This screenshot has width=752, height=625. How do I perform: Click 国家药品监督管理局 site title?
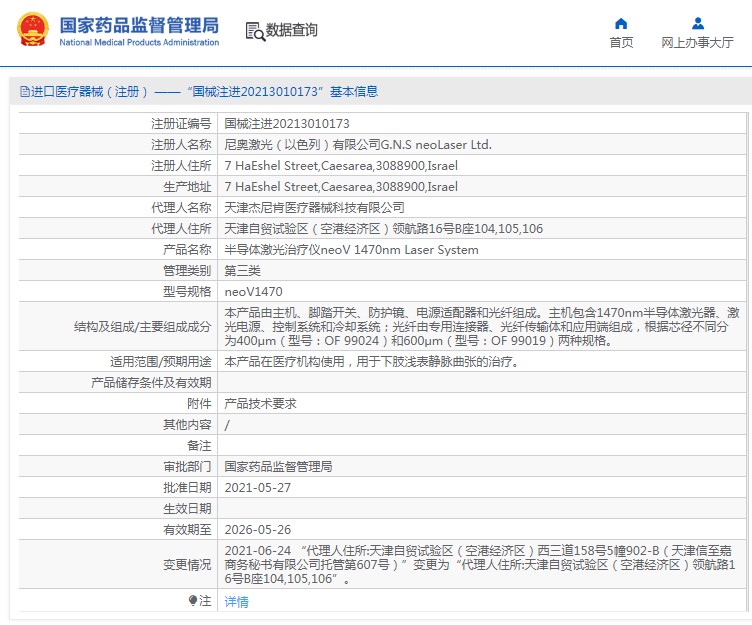pos(139,25)
